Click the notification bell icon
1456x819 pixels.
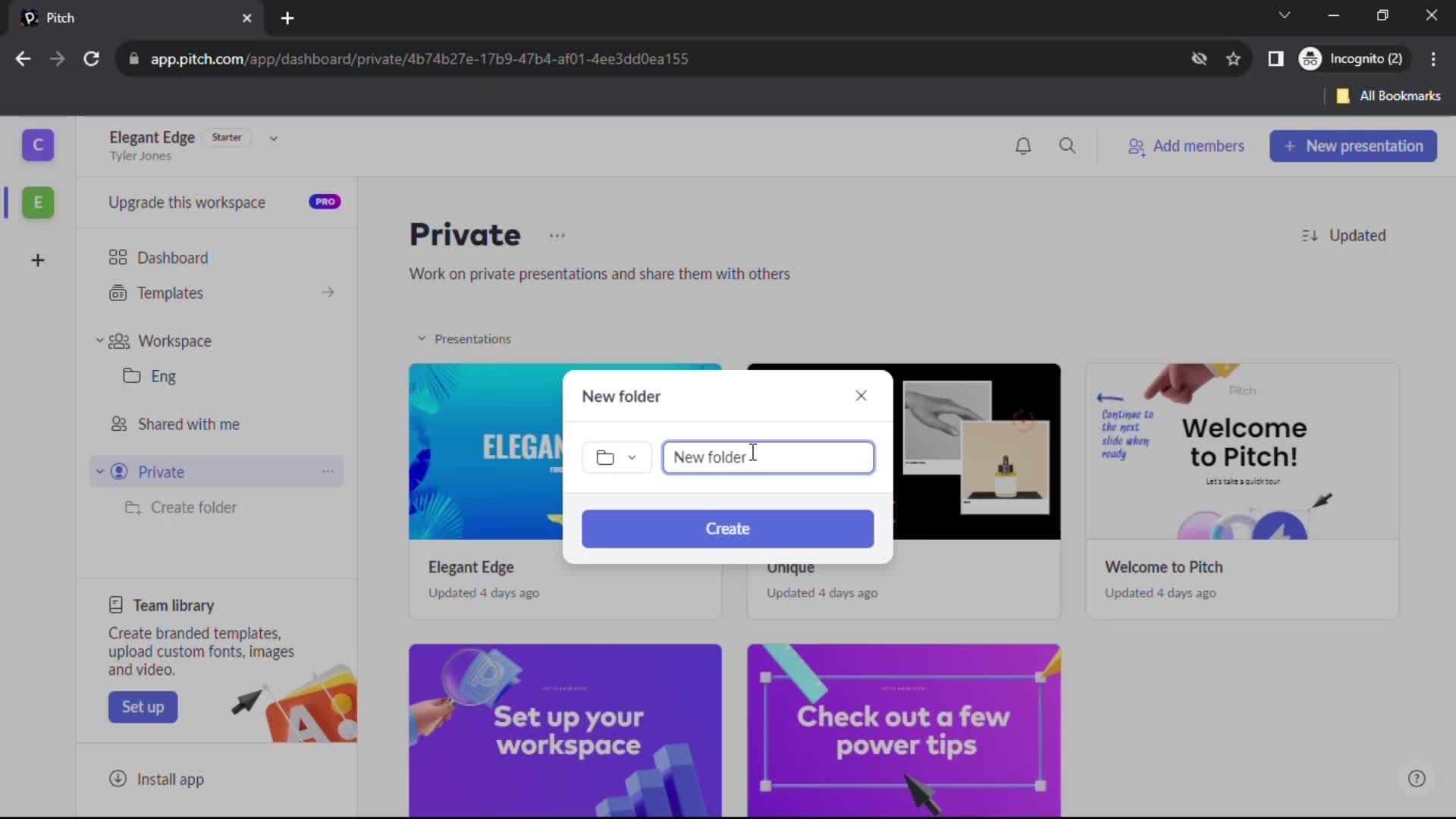click(1023, 145)
